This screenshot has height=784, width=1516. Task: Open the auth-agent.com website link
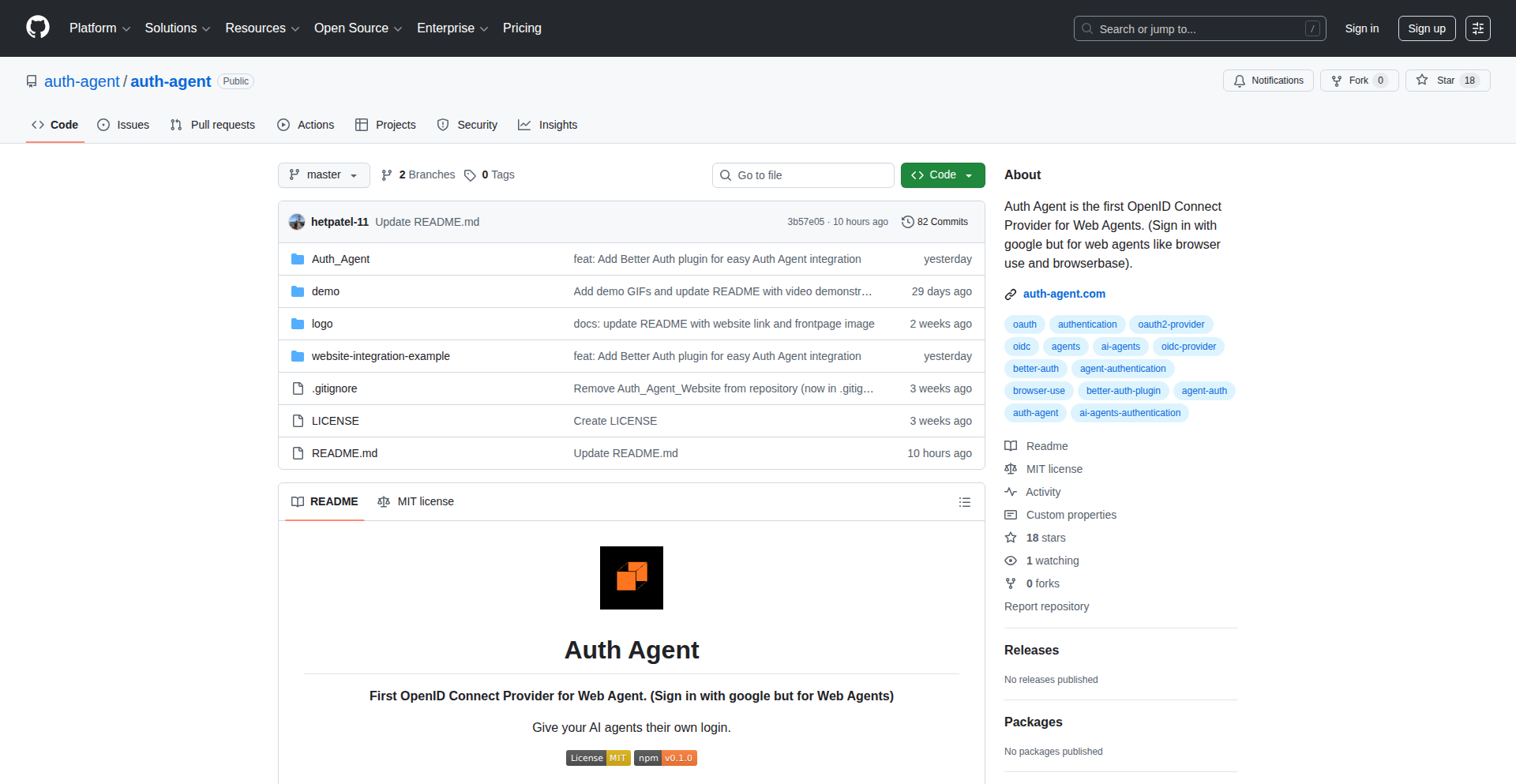[x=1064, y=294]
